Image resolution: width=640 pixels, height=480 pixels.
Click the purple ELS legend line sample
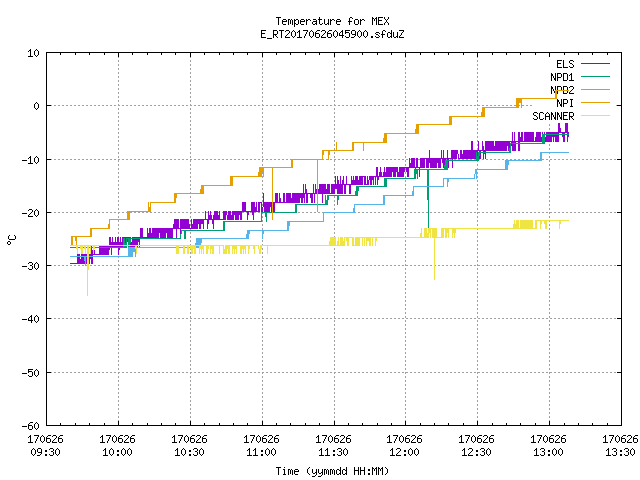tap(595, 64)
